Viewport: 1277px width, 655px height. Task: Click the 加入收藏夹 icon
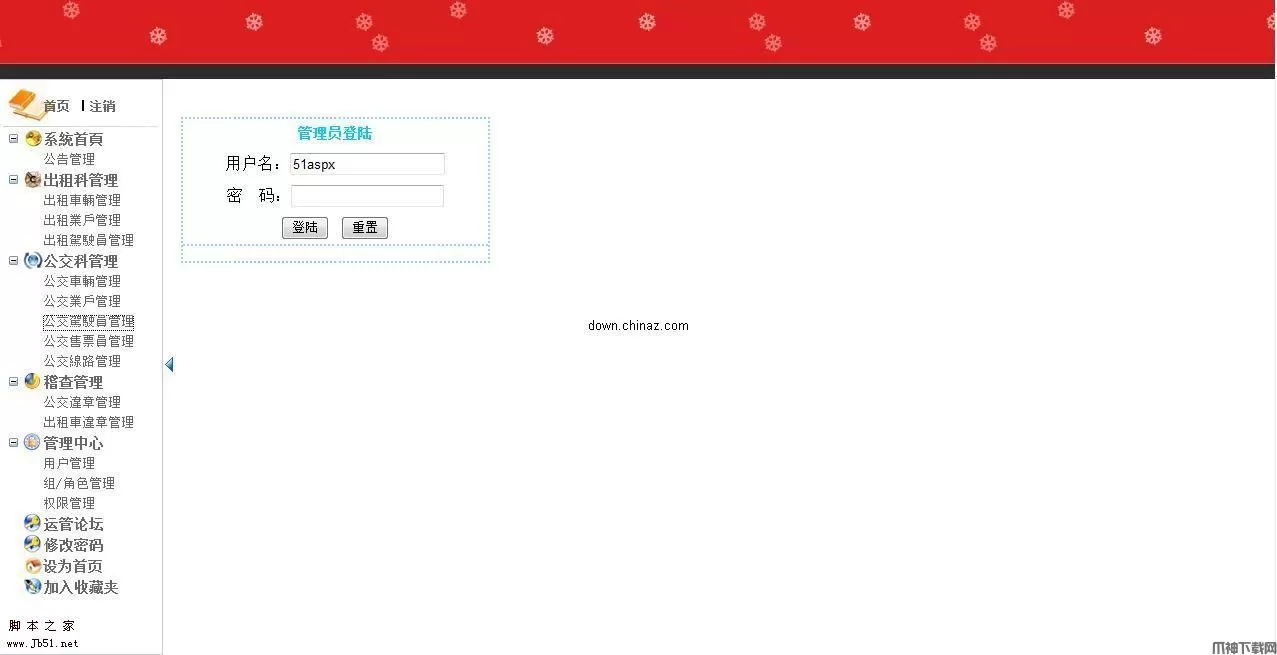[33, 587]
